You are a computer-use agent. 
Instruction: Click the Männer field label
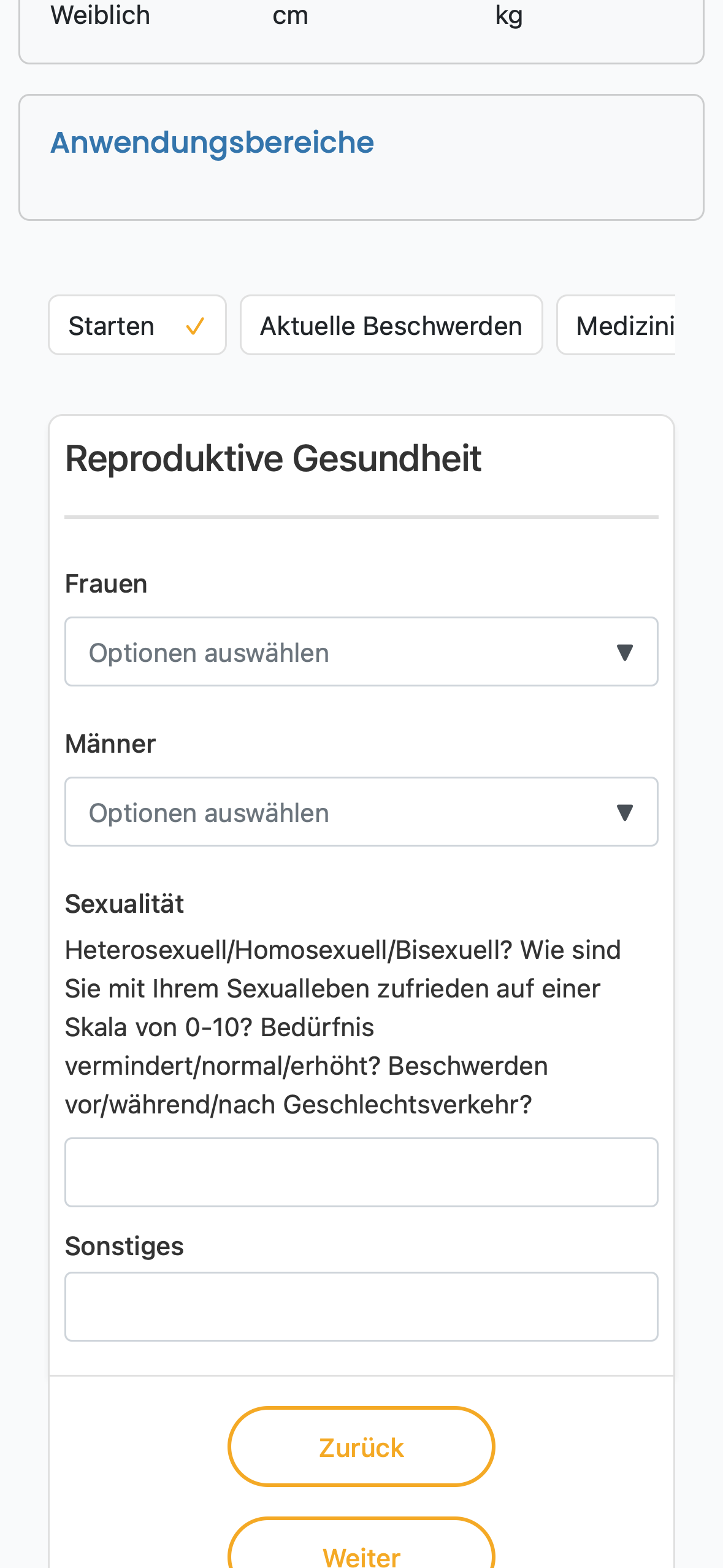pos(110,744)
